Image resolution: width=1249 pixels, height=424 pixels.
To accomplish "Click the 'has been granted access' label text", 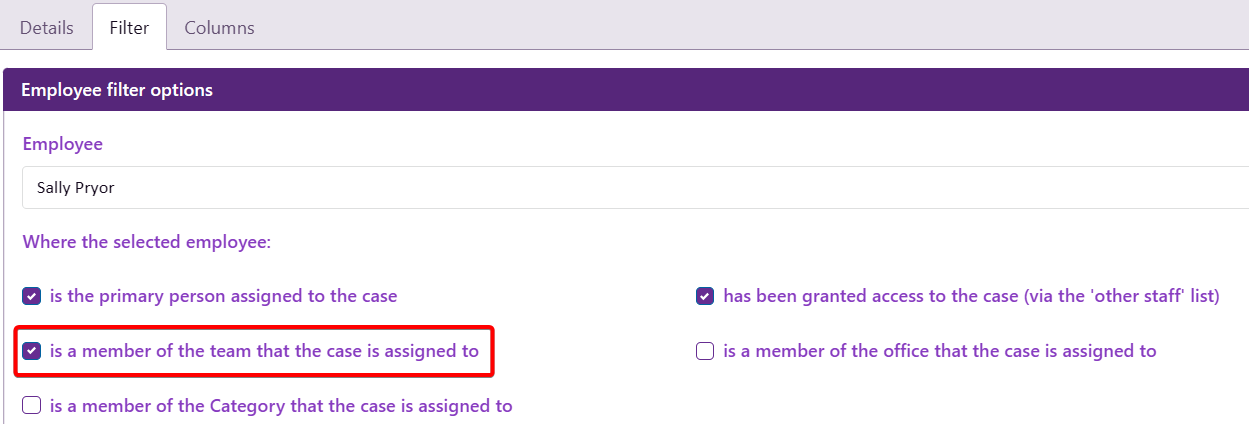I will pyautogui.click(x=971, y=296).
